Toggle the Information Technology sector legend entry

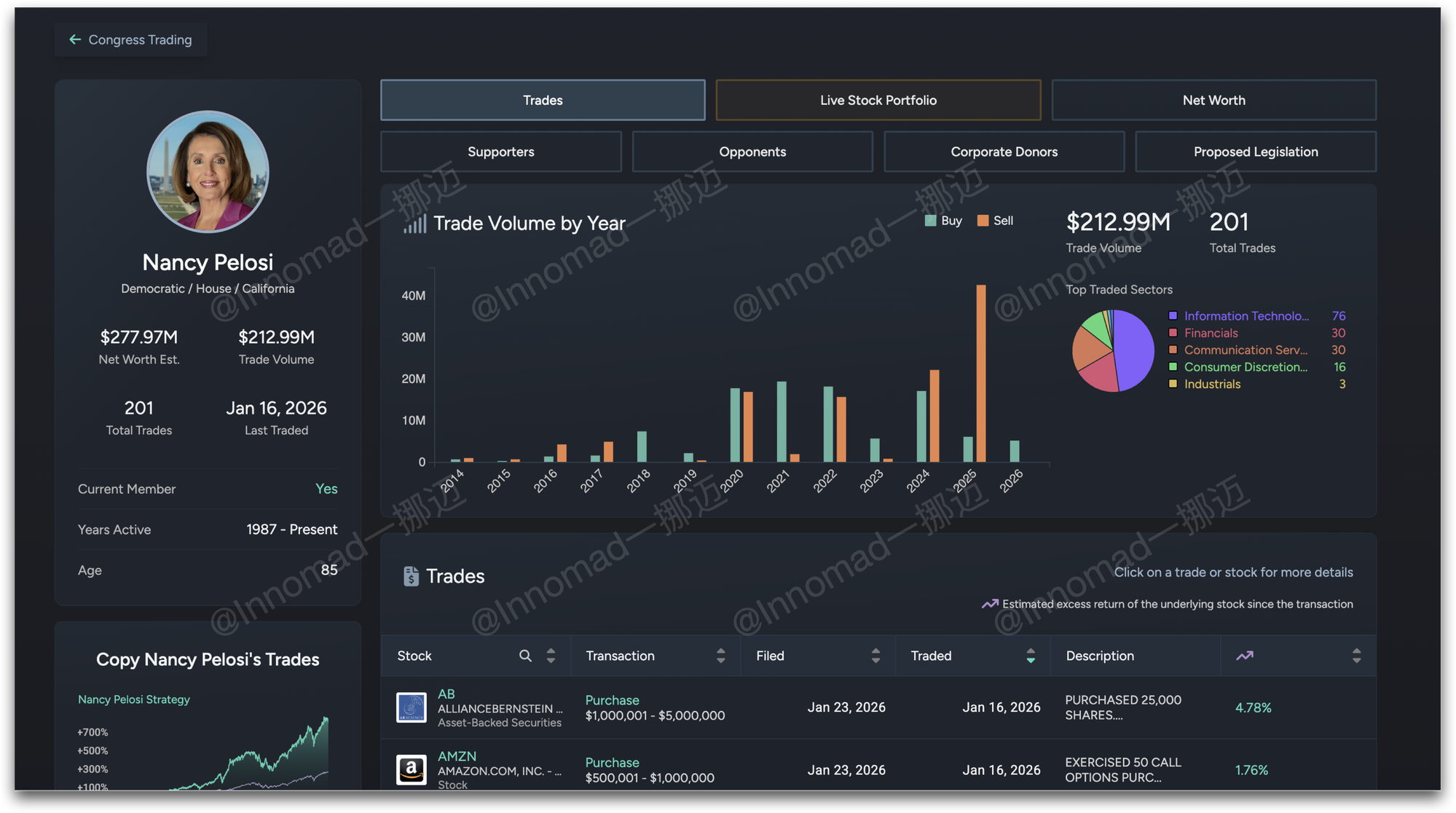[1246, 316]
